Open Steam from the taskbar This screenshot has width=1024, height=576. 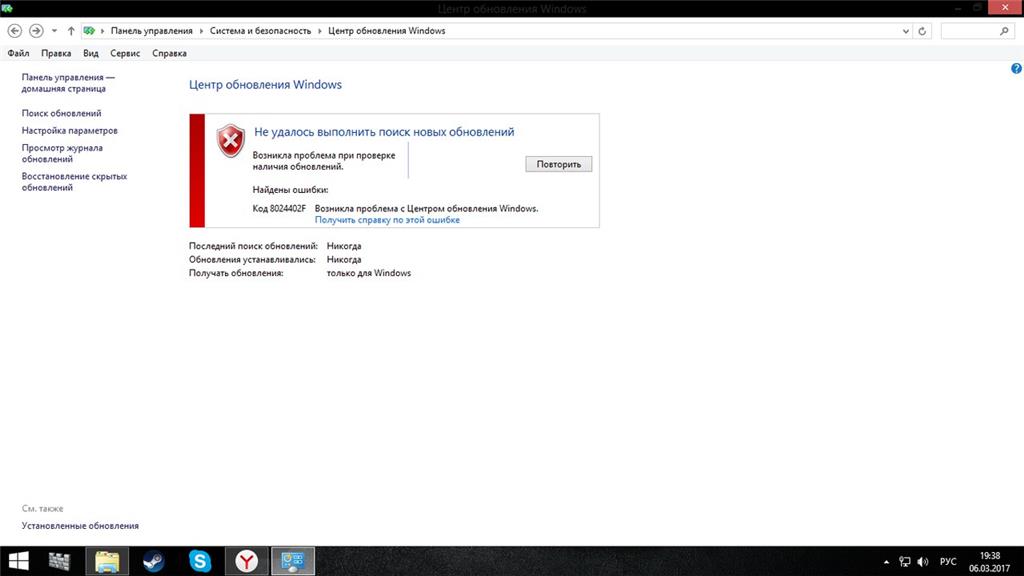153,561
